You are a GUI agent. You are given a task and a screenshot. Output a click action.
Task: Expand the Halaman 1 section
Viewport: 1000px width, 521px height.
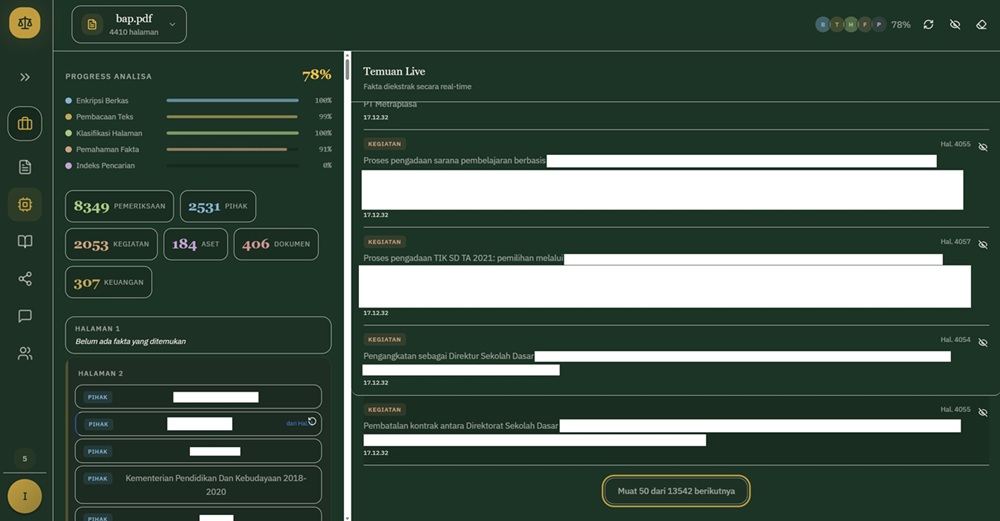pos(198,335)
